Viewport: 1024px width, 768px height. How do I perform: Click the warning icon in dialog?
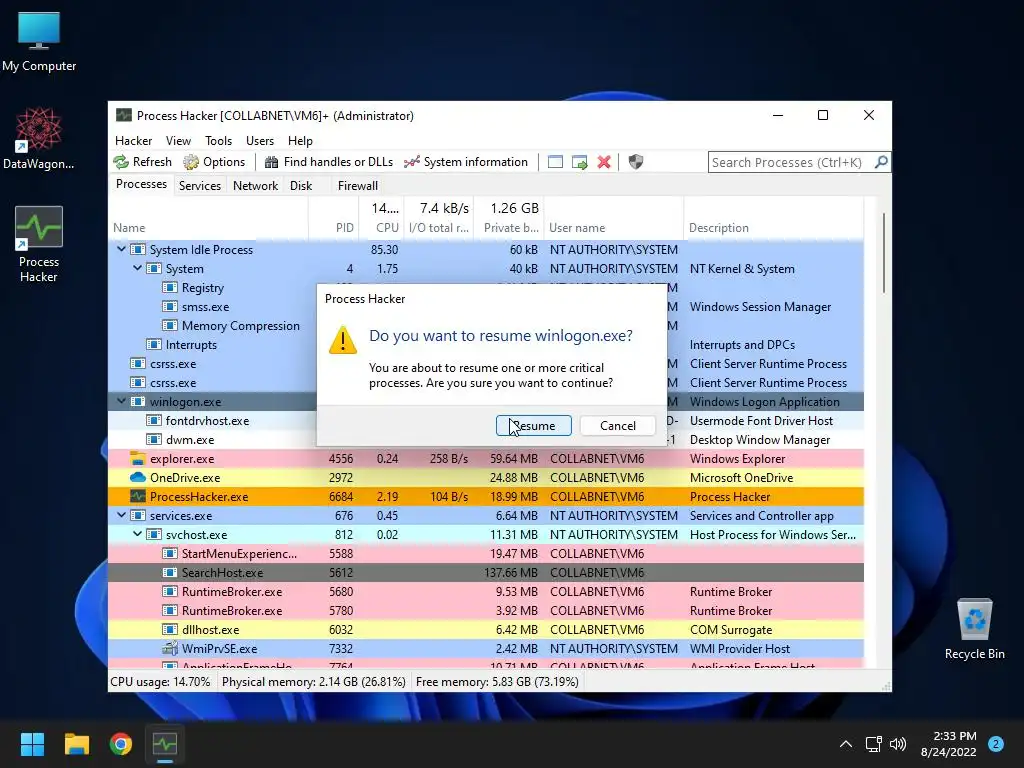pos(343,340)
